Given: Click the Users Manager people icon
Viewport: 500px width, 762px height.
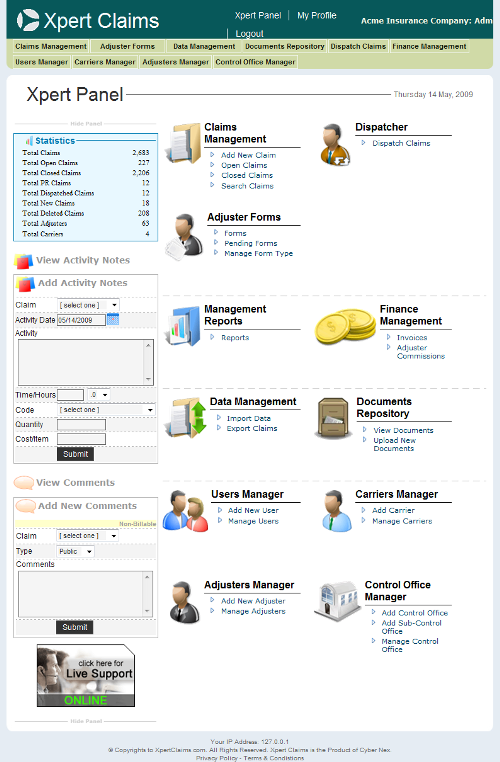Looking at the screenshot, I should tap(185, 511).
